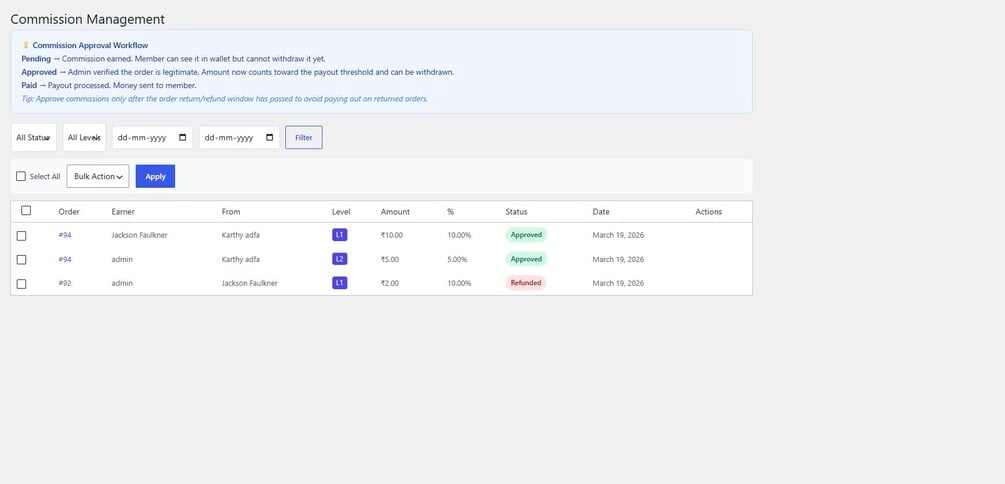Click the Date column header
Image resolution: width=1005 pixels, height=484 pixels.
(x=601, y=212)
